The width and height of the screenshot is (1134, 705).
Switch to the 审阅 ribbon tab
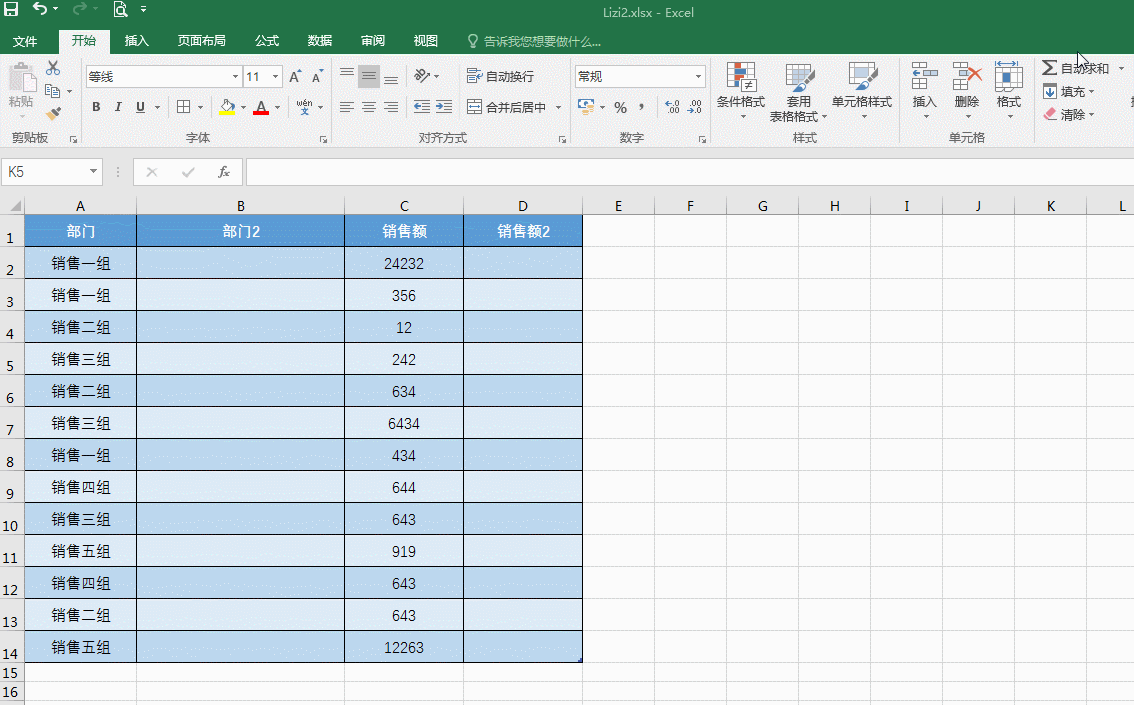(373, 40)
